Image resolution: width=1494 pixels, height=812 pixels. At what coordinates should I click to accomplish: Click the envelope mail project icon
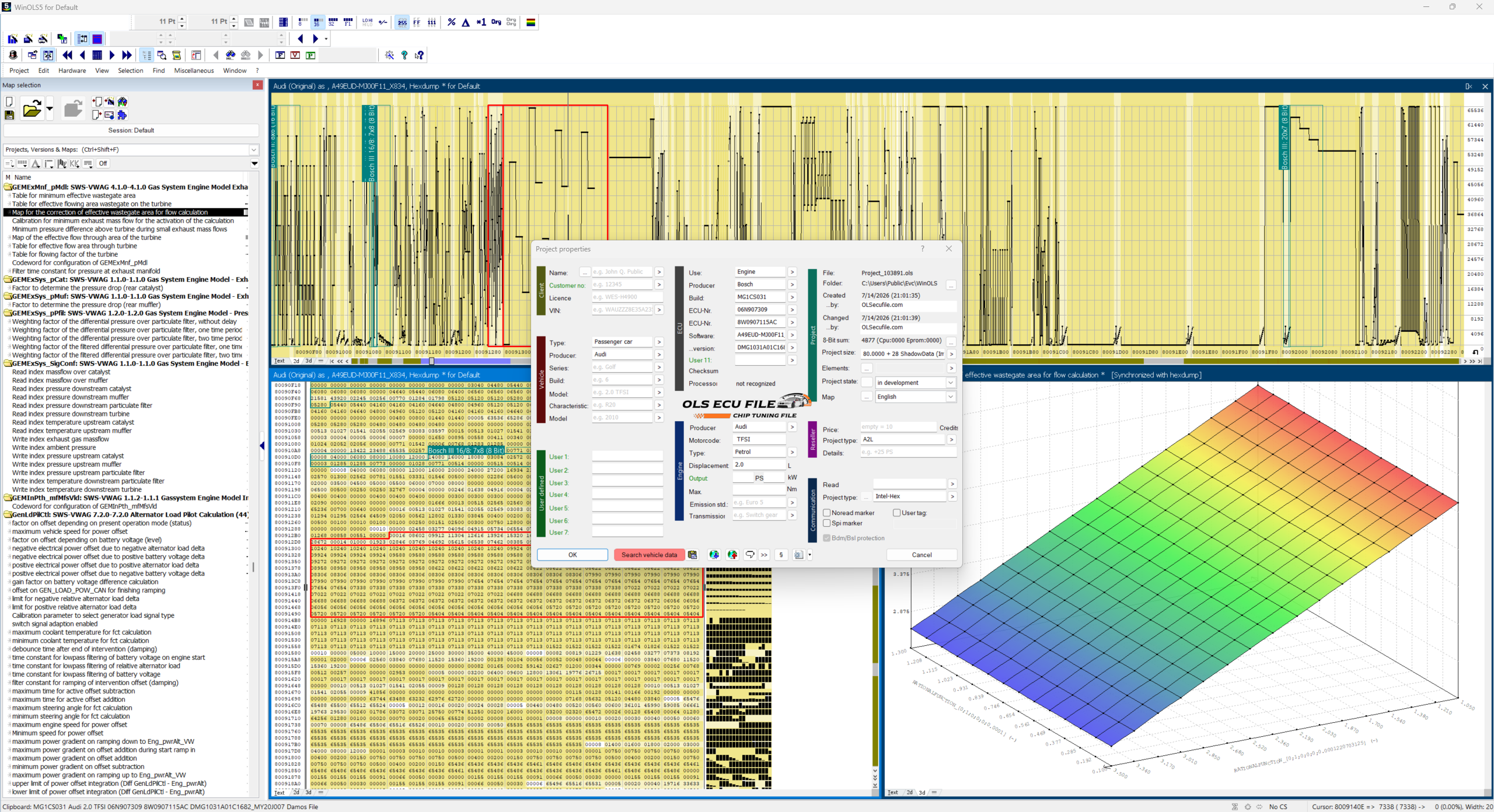point(109,115)
